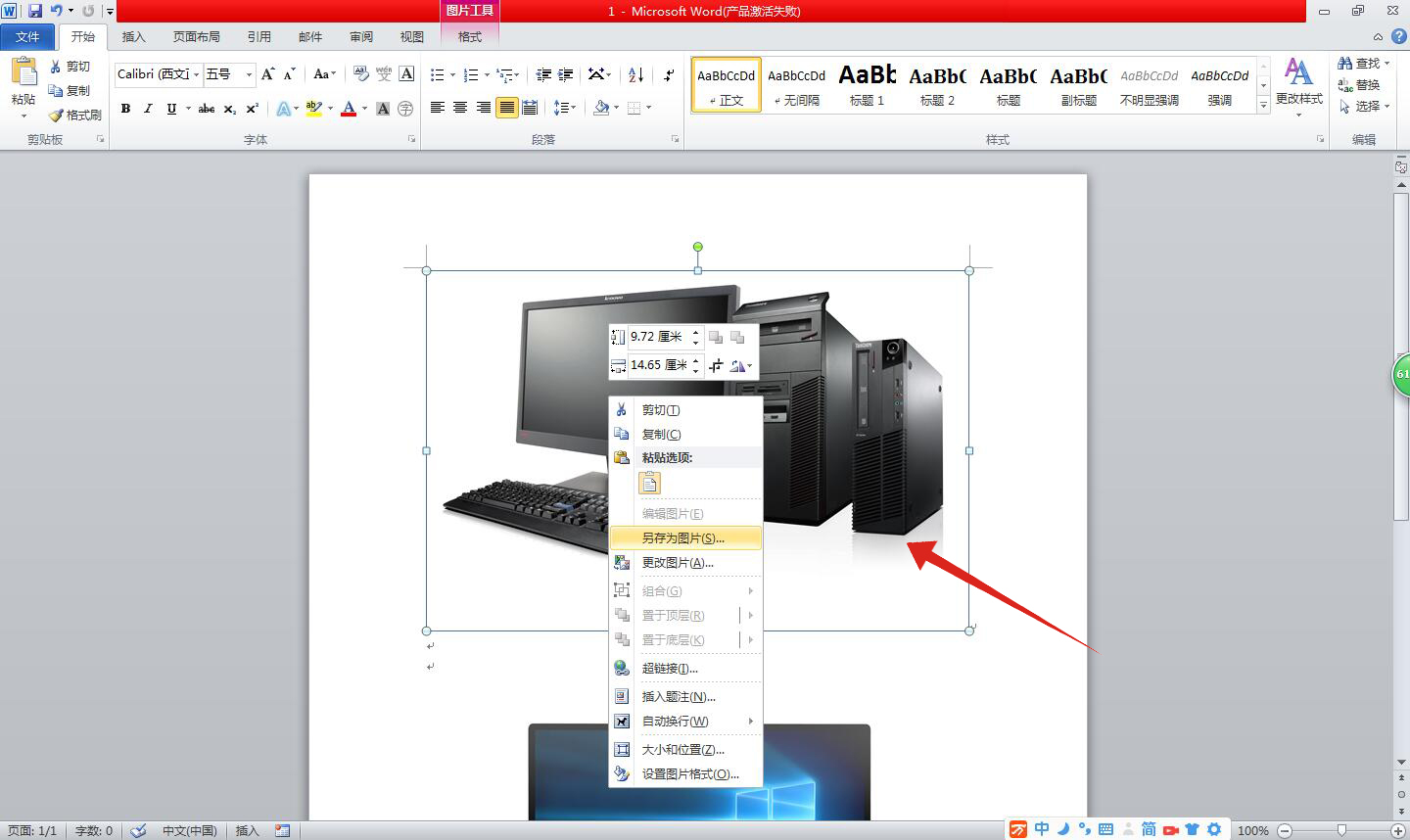Choose 剪切(T) from the context menu

pyautogui.click(x=685, y=409)
